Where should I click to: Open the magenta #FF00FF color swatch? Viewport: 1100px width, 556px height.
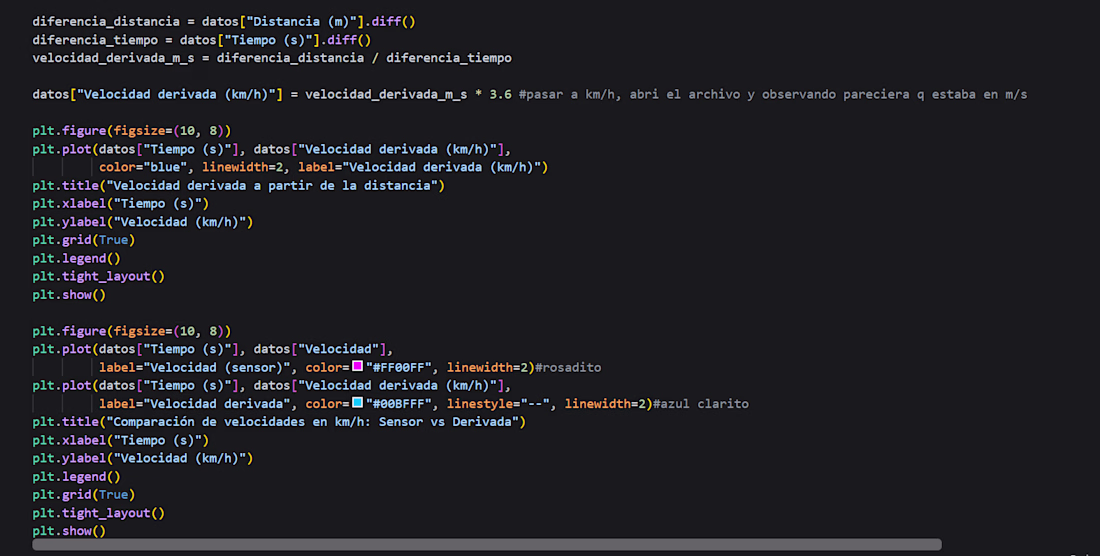(357, 366)
